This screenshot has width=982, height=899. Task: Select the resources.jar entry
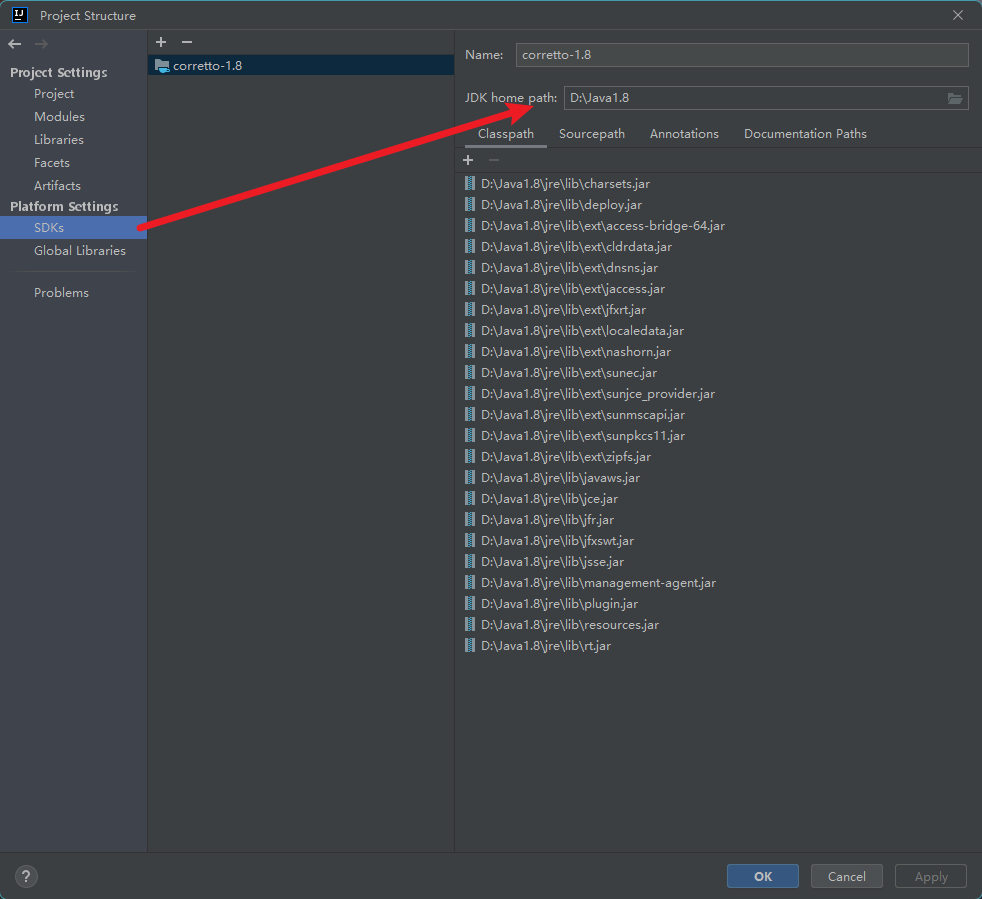pos(569,625)
